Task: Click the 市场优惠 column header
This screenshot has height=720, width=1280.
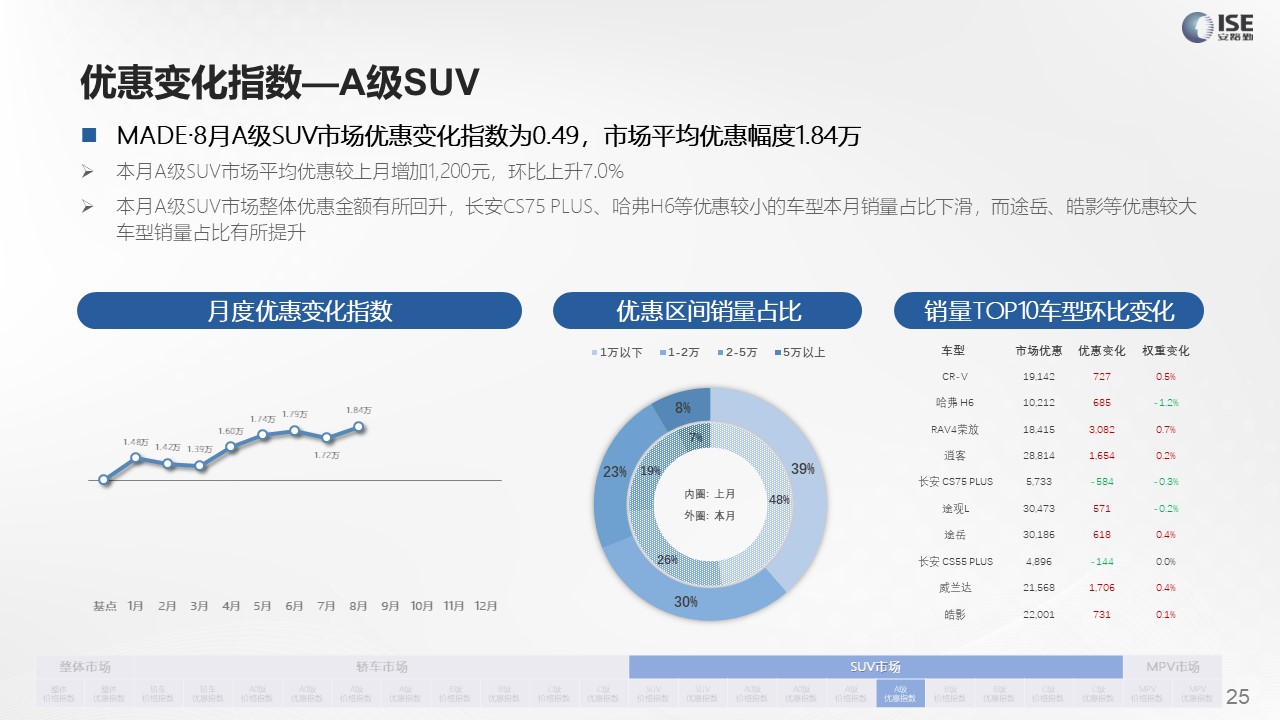Action: click(x=1039, y=351)
